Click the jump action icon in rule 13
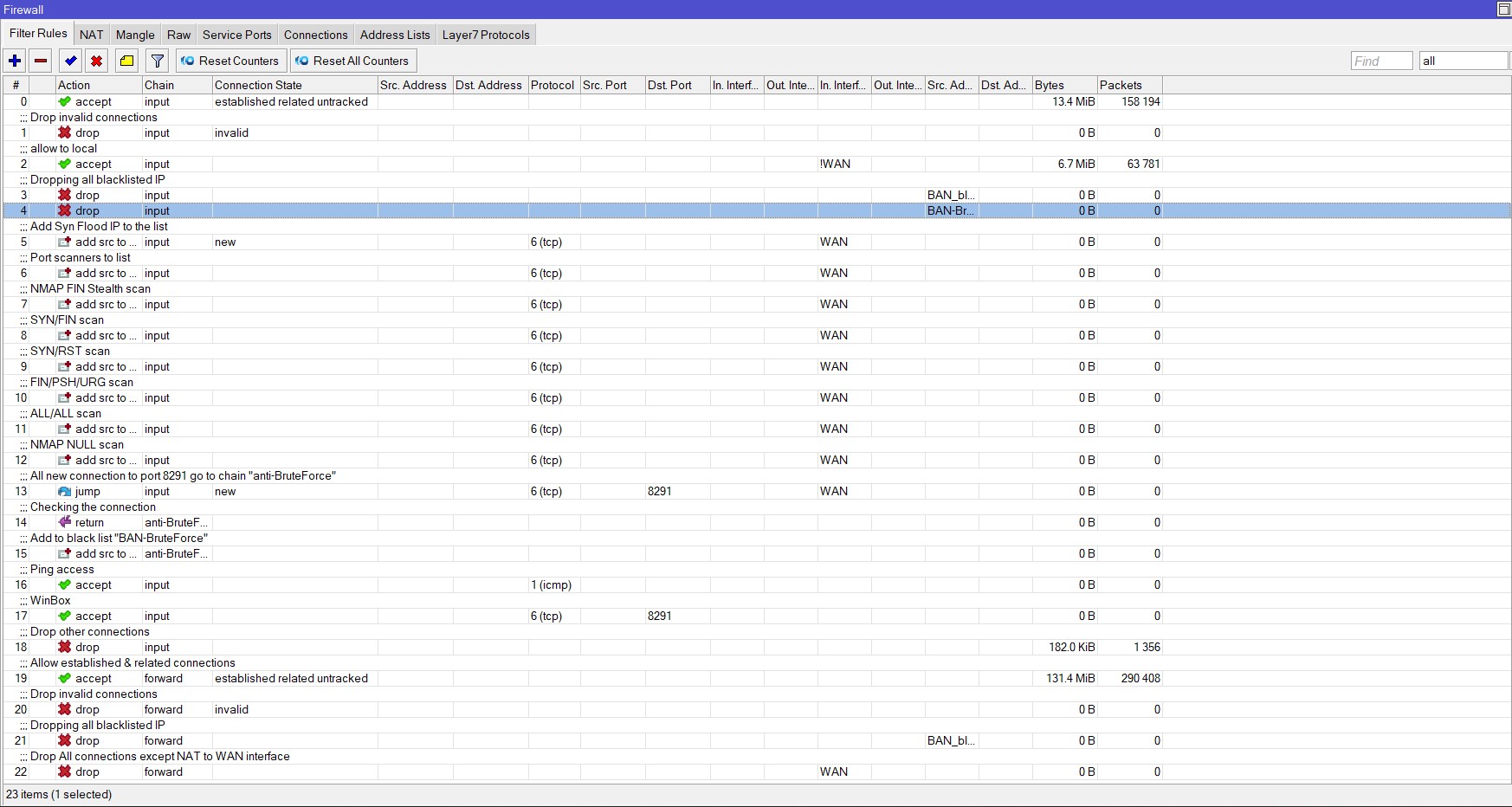The width and height of the screenshot is (1512, 807). tap(64, 492)
